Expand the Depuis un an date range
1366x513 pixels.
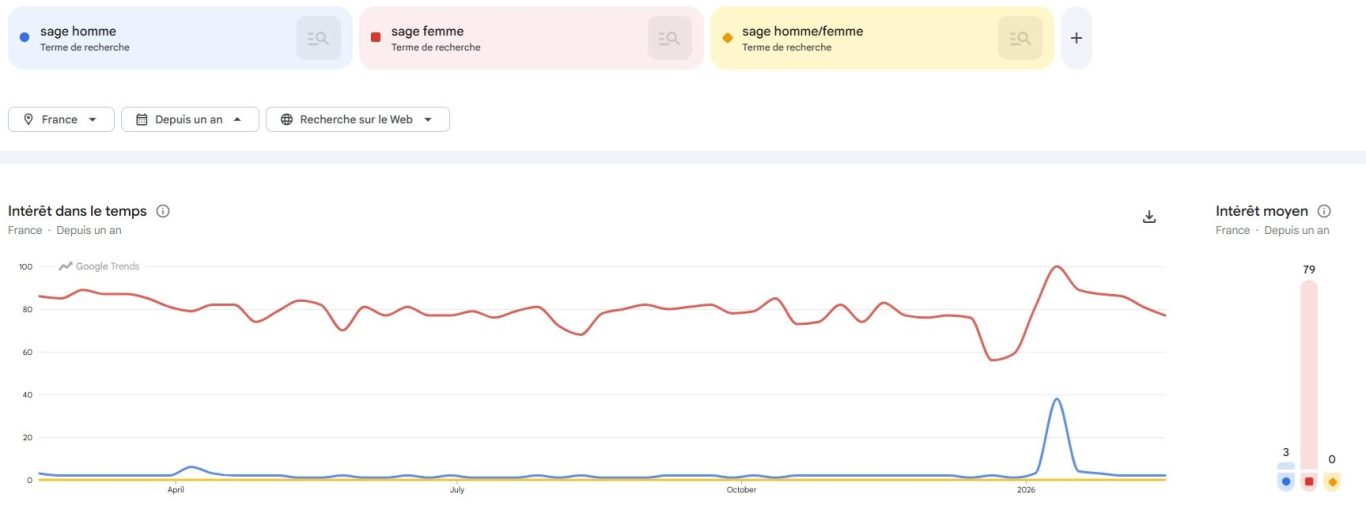190,119
